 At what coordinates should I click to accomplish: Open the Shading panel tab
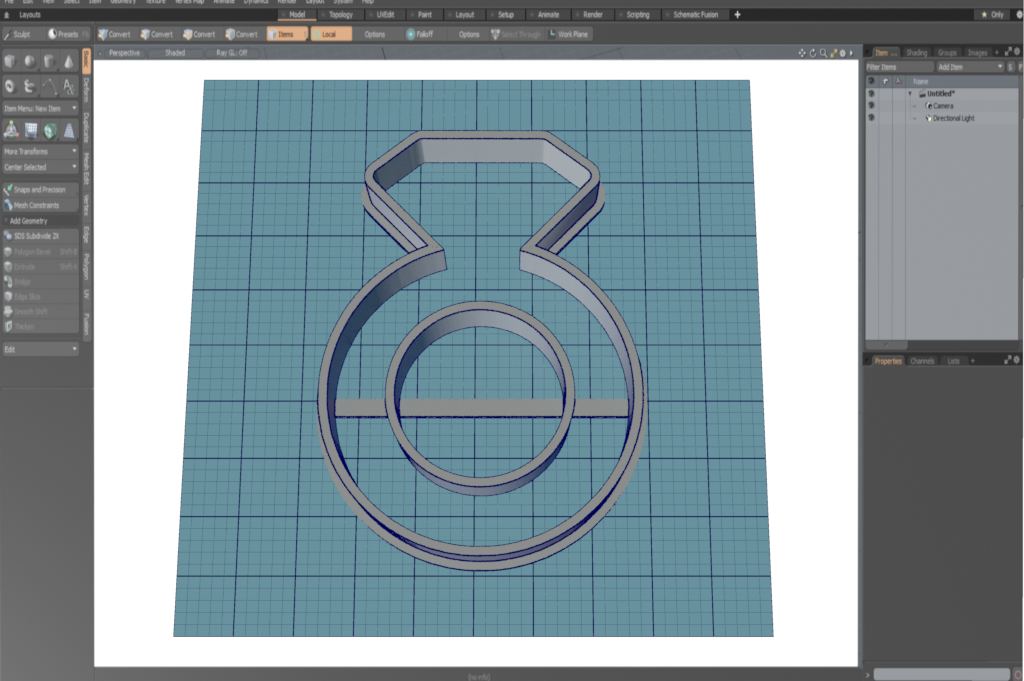click(916, 52)
